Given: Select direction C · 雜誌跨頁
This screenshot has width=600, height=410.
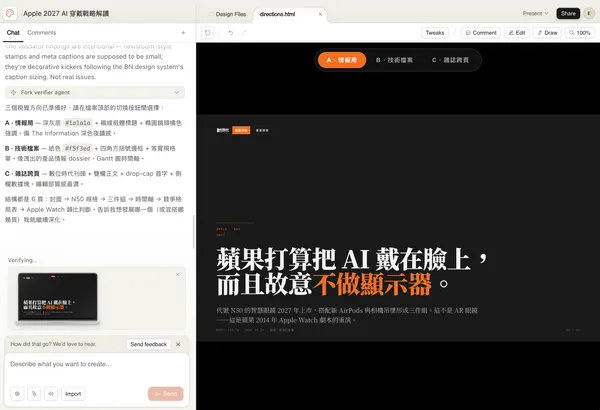Looking at the screenshot, I should tap(450, 60).
